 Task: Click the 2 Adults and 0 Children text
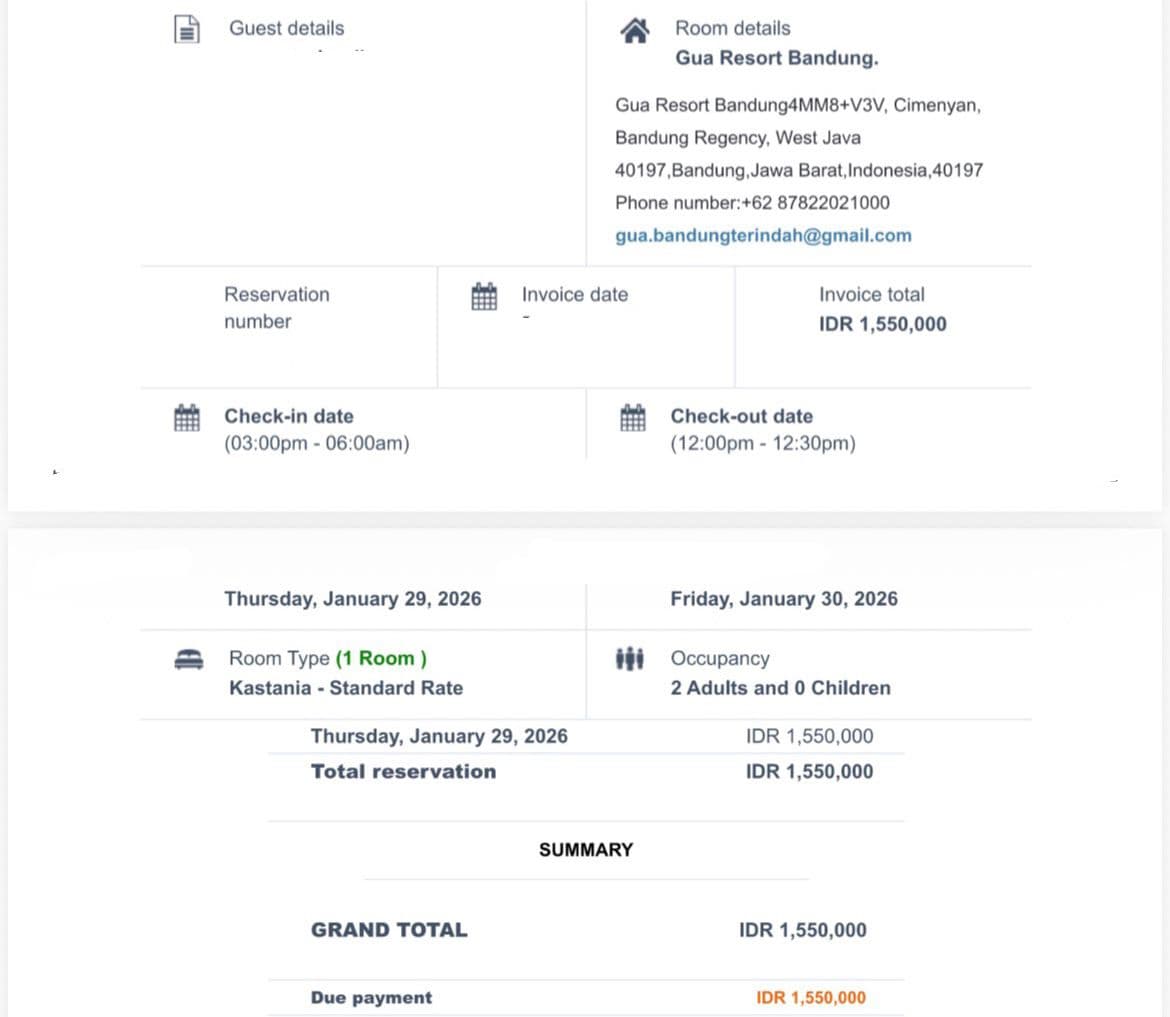coord(780,688)
